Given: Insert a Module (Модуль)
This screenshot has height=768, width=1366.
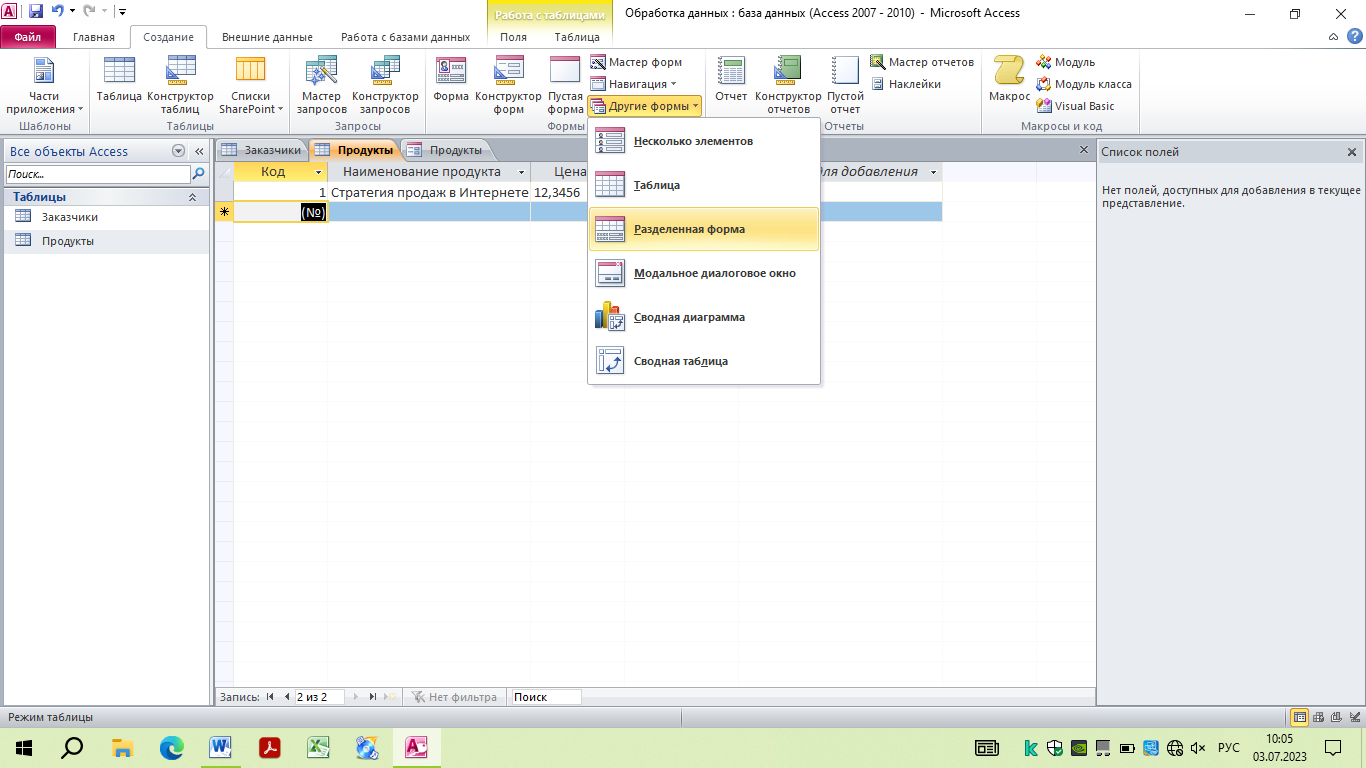Looking at the screenshot, I should (x=1066, y=62).
